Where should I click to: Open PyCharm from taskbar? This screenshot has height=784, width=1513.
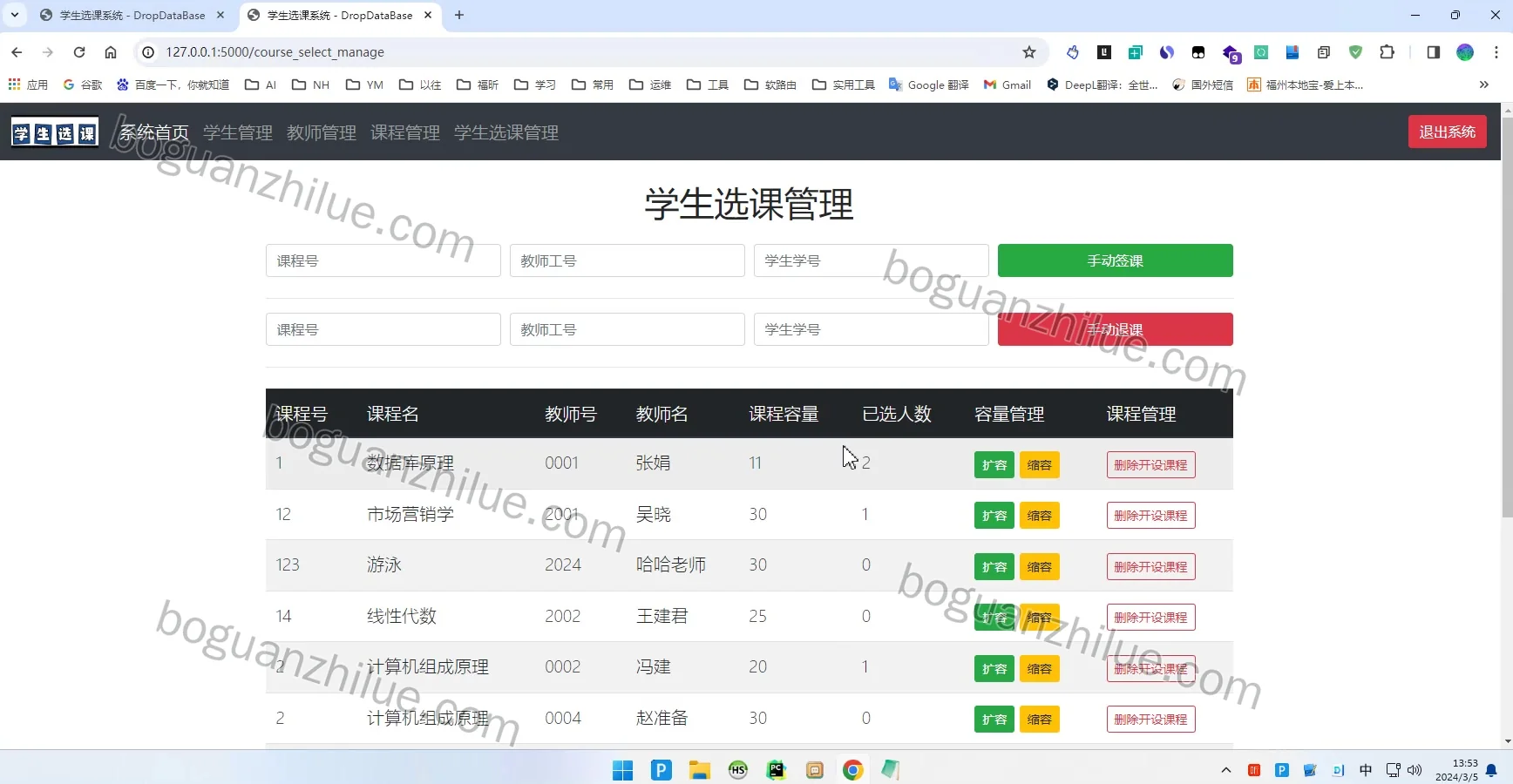pos(776,770)
